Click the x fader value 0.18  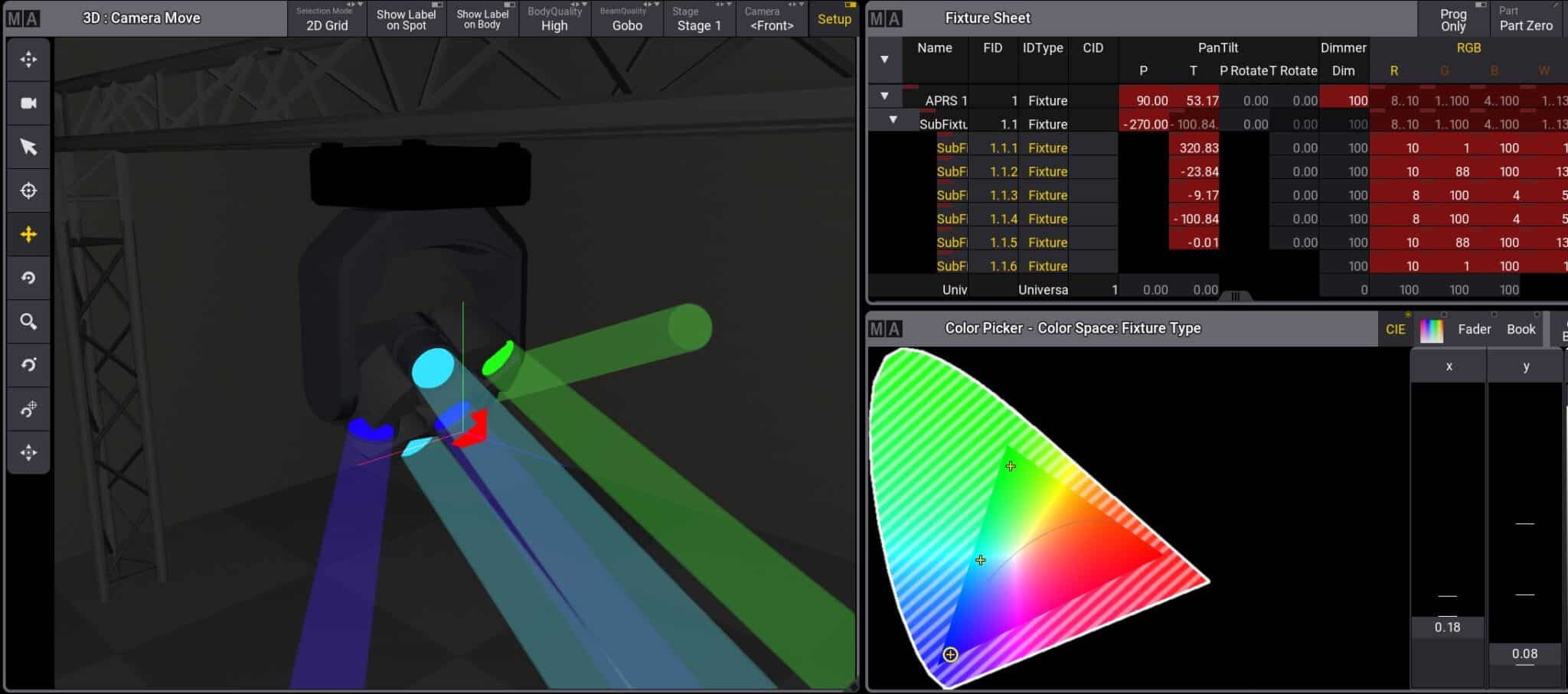(1447, 627)
